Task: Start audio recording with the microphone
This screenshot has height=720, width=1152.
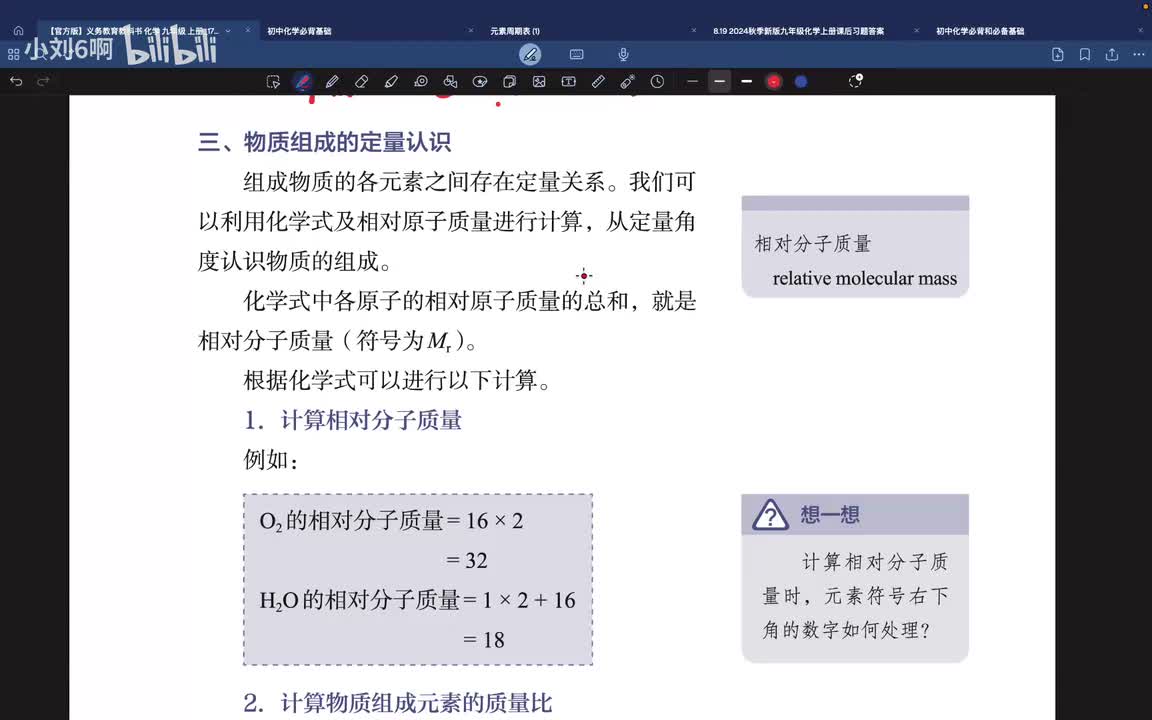Action: [623, 54]
